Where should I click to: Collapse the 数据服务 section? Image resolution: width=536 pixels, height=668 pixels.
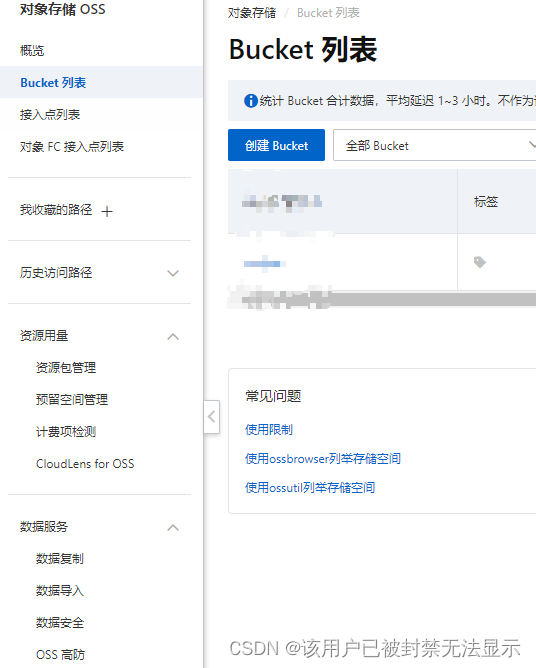(x=173, y=527)
